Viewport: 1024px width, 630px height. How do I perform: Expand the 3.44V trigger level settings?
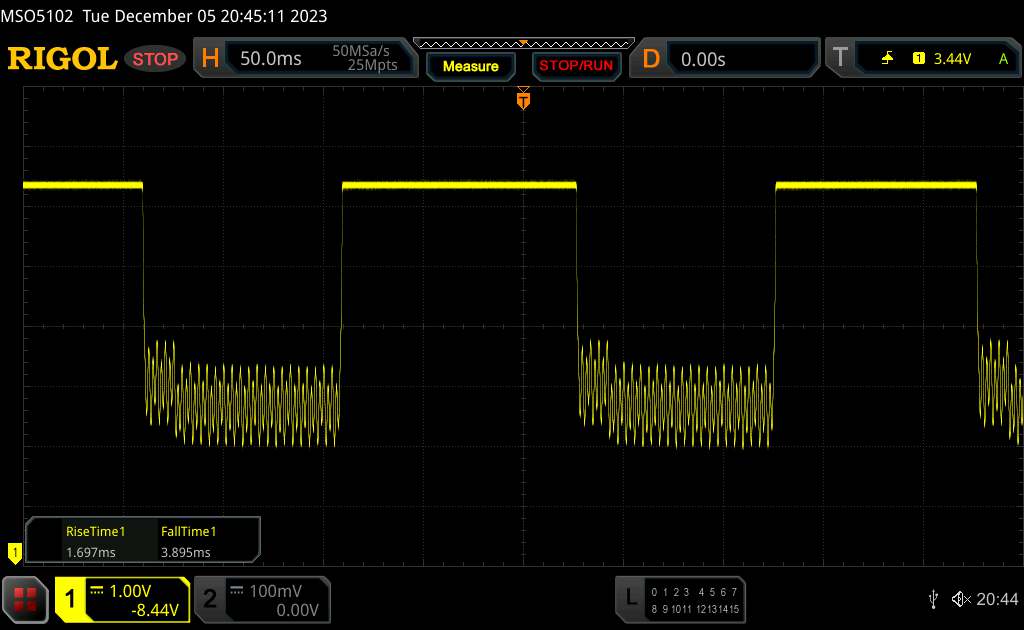(950, 59)
